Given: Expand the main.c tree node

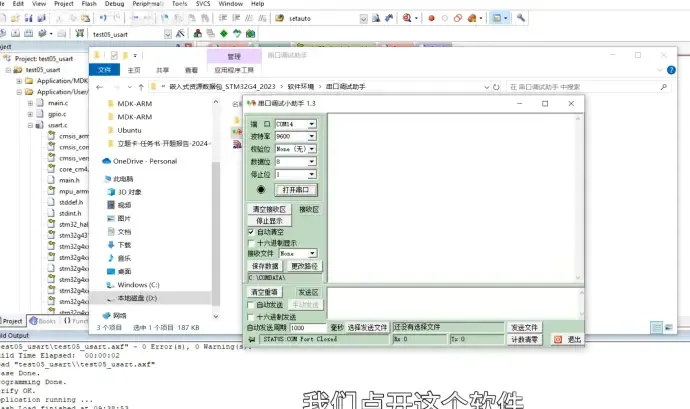Looking at the screenshot, I should [x=32, y=103].
